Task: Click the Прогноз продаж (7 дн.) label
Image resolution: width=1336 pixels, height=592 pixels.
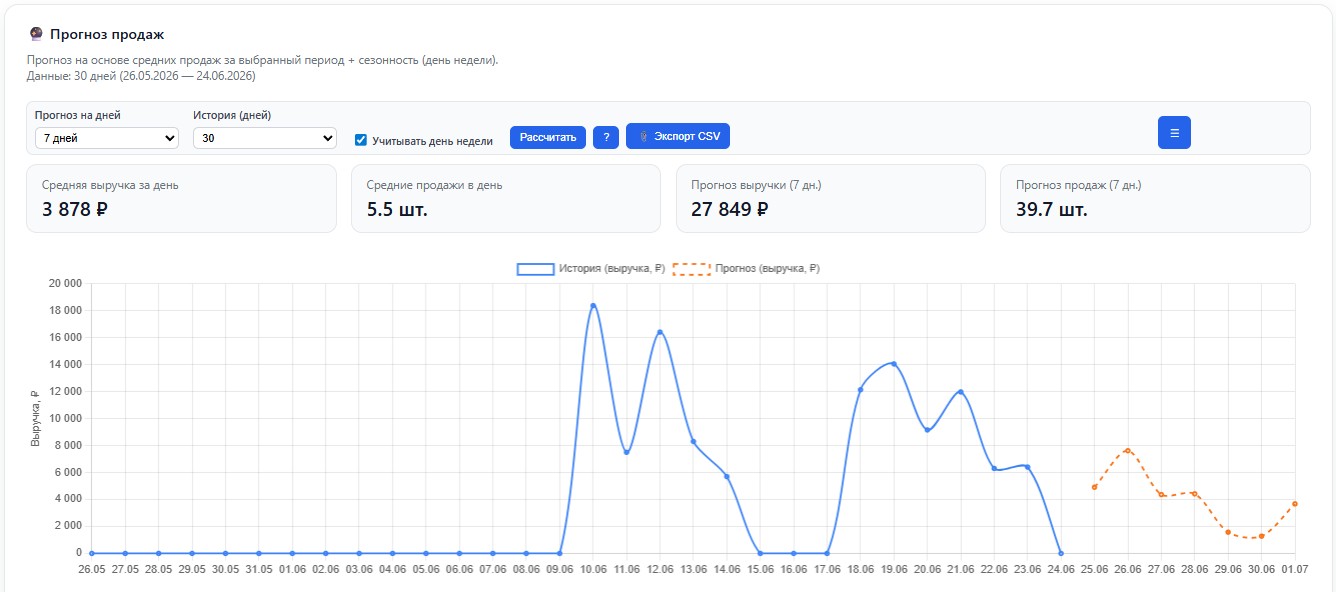Action: [1078, 185]
